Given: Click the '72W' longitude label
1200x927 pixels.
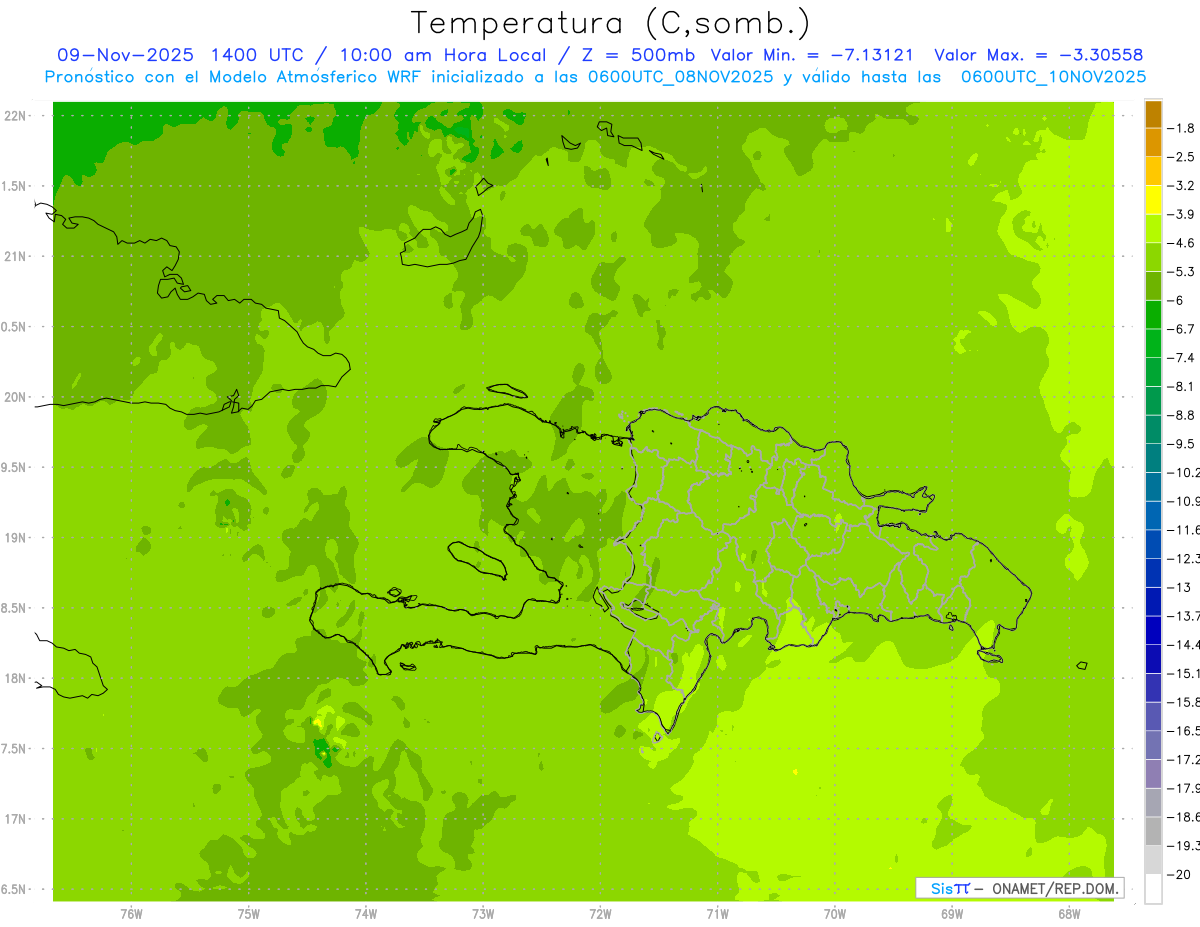Looking at the screenshot, I should point(601,914).
